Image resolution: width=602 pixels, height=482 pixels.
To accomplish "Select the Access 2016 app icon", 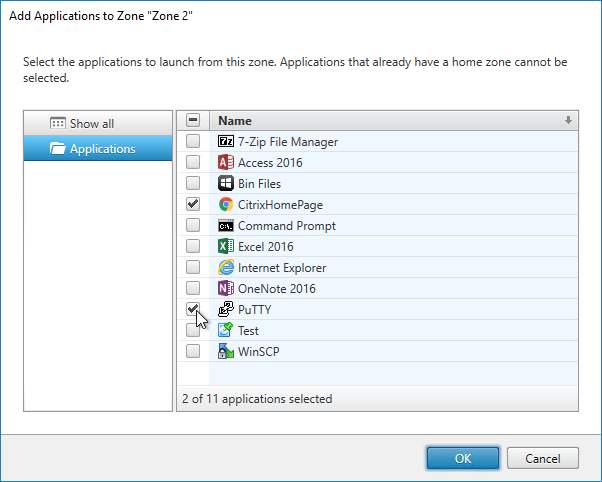I will tap(226, 162).
